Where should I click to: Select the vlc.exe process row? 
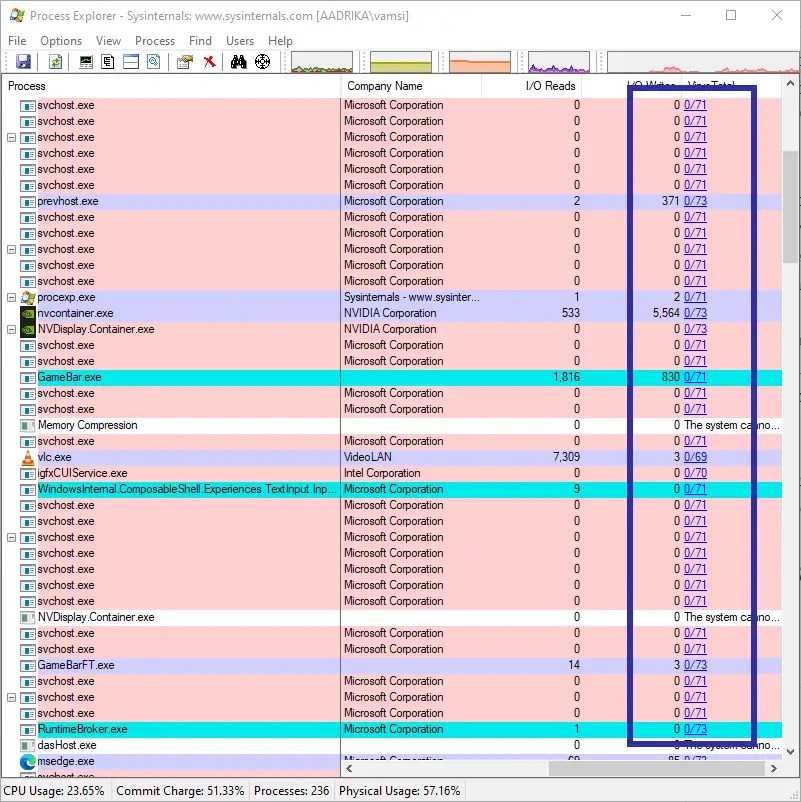pyautogui.click(x=392, y=457)
